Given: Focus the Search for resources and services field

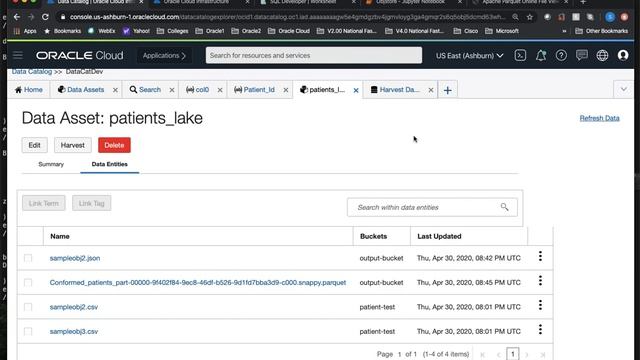Looking at the screenshot, I should click(x=313, y=55).
